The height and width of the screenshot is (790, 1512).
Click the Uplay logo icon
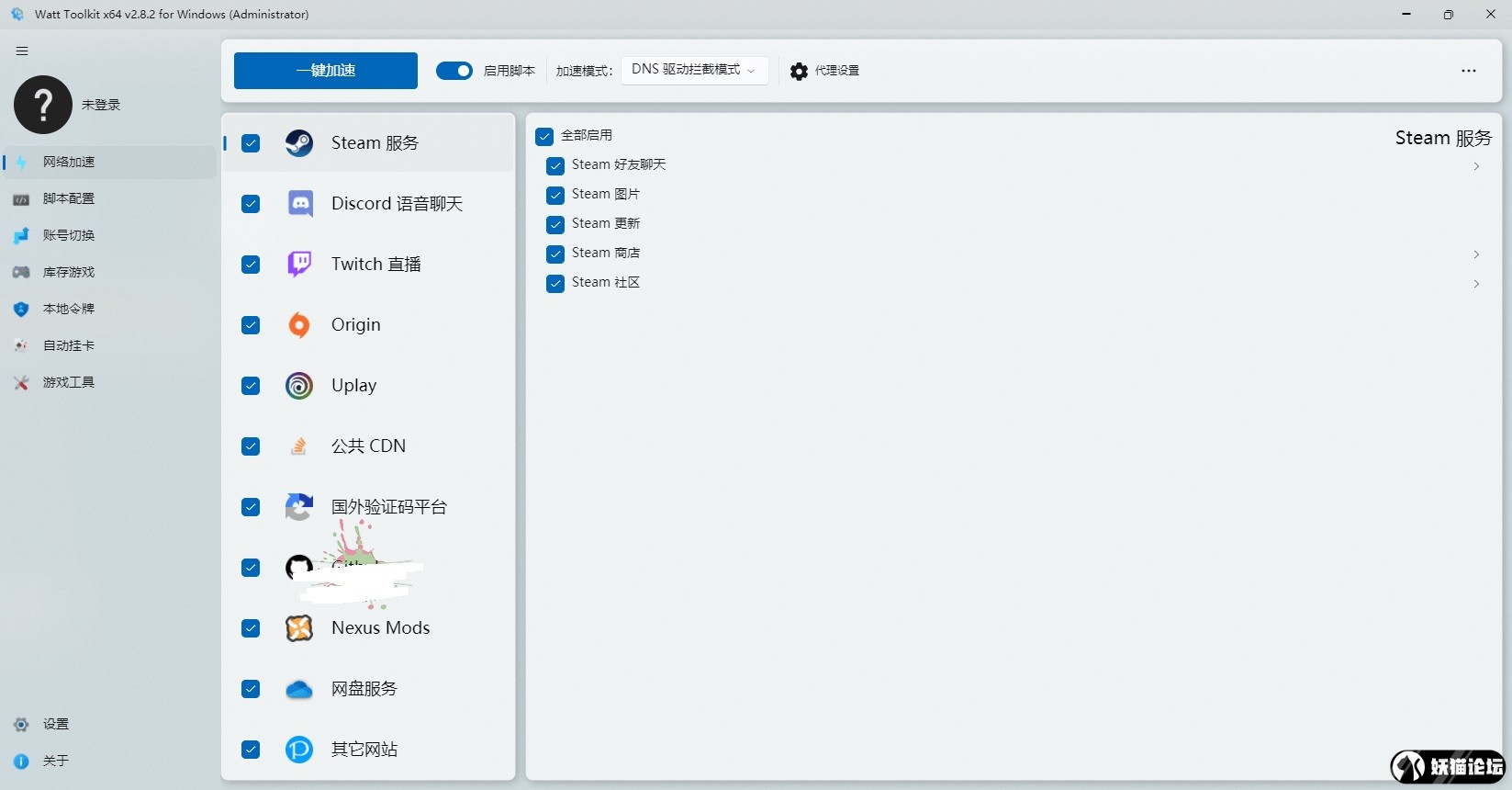coord(299,385)
